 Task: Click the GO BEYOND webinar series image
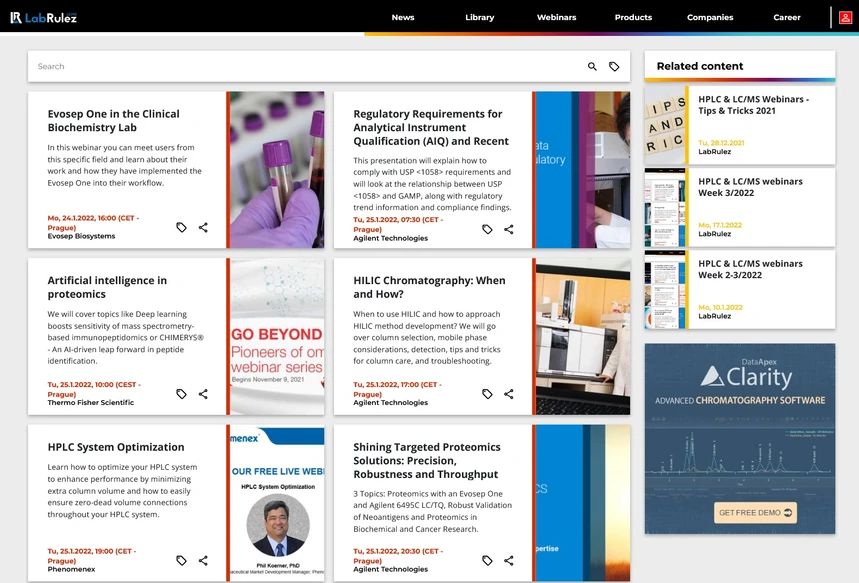click(x=277, y=336)
